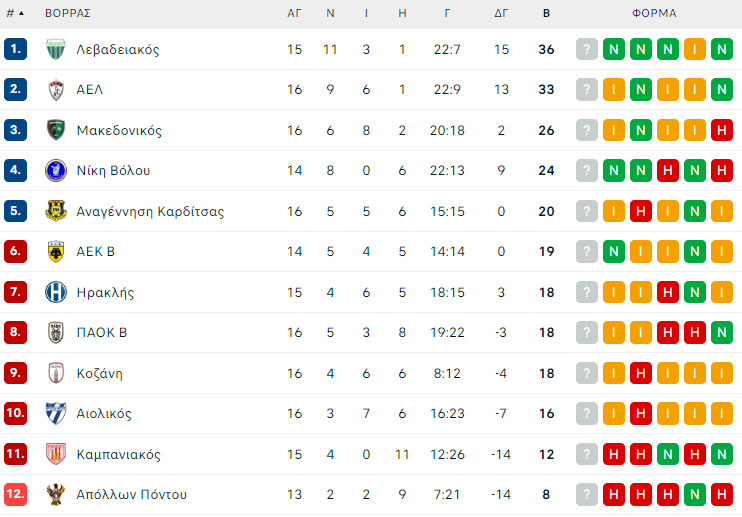Click the grey ? upcoming match badge for Λεβαδειακός
The width and height of the screenshot is (742, 517).
[586, 49]
